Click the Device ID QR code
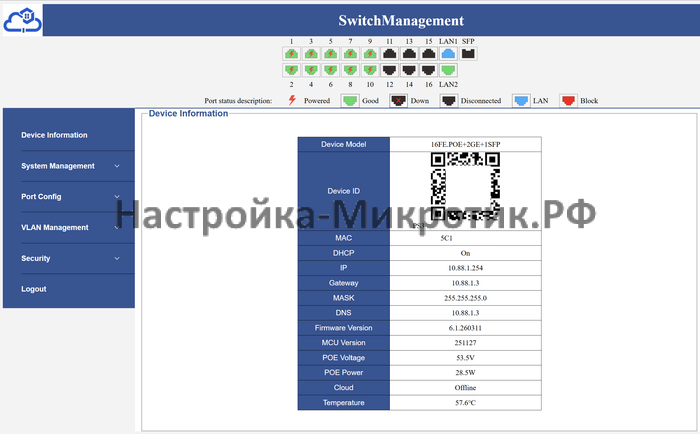700x434 pixels. click(x=465, y=186)
